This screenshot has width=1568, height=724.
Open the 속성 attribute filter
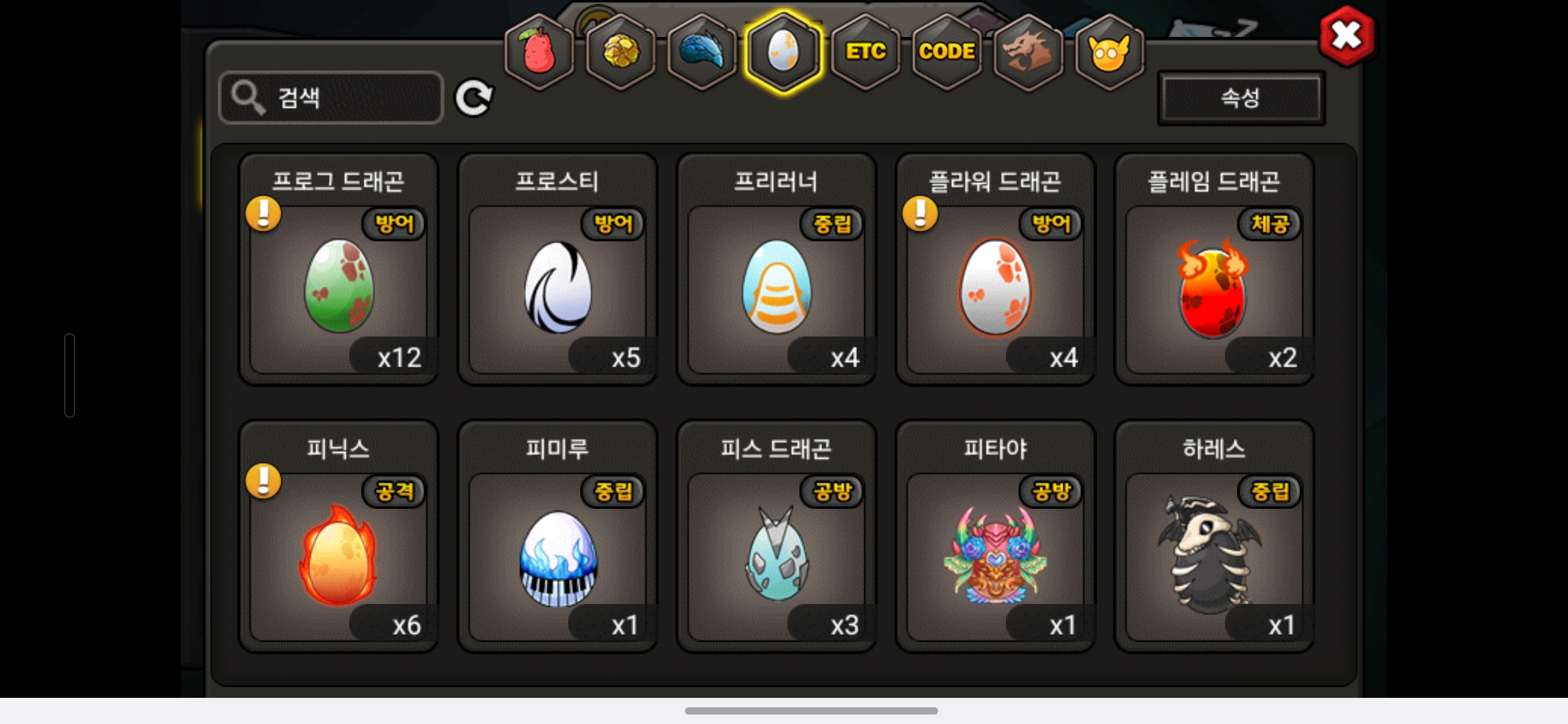pyautogui.click(x=1241, y=98)
